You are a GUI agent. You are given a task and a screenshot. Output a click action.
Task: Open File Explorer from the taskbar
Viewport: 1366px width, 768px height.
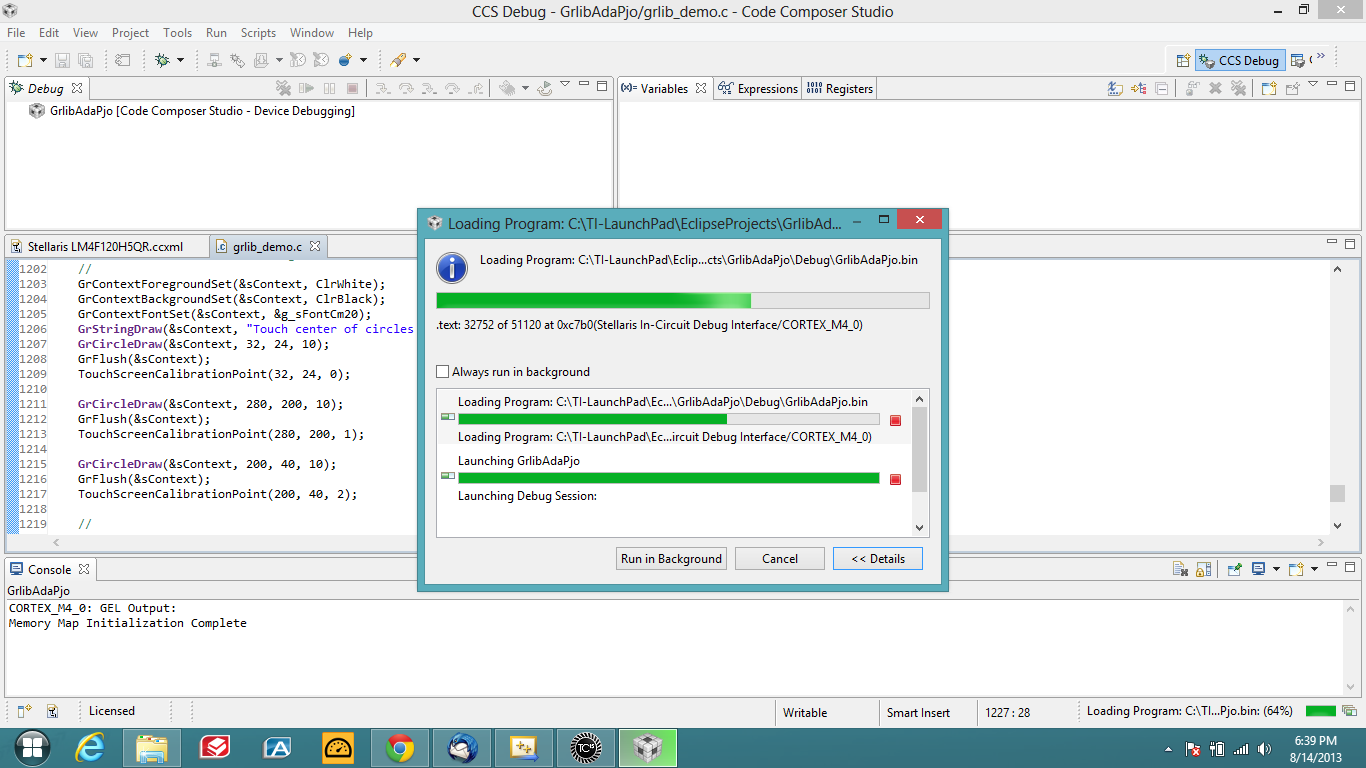coord(152,748)
